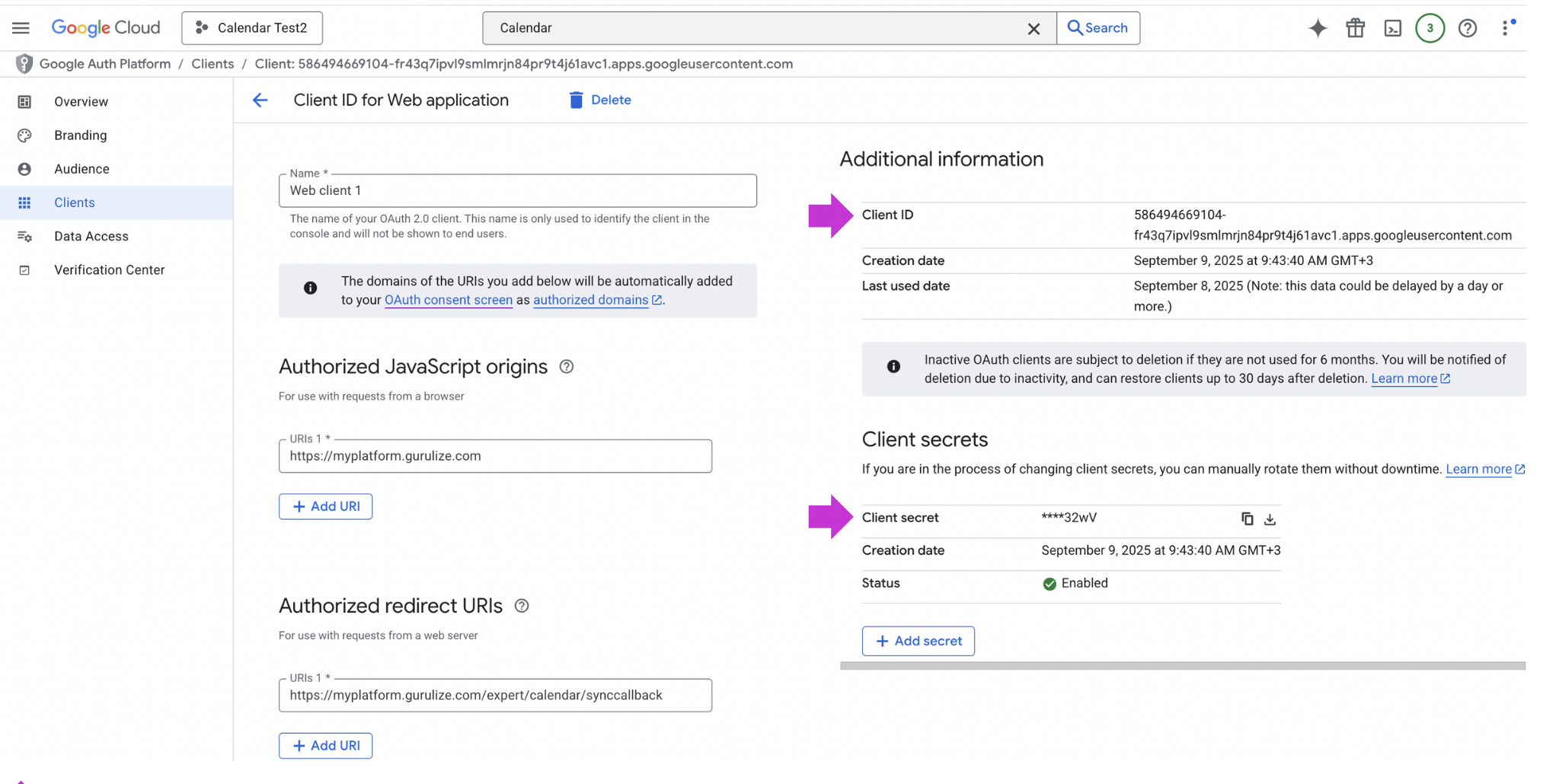
Task: Click the Client ID creation date value
Action: [x=1253, y=260]
